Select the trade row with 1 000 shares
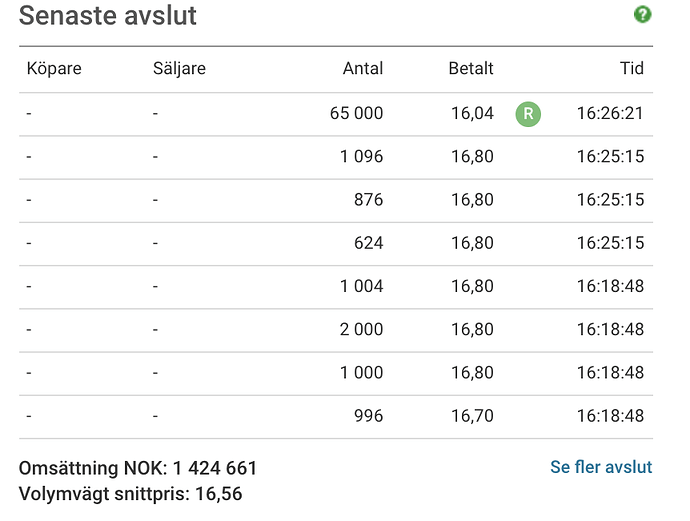 (x=336, y=373)
